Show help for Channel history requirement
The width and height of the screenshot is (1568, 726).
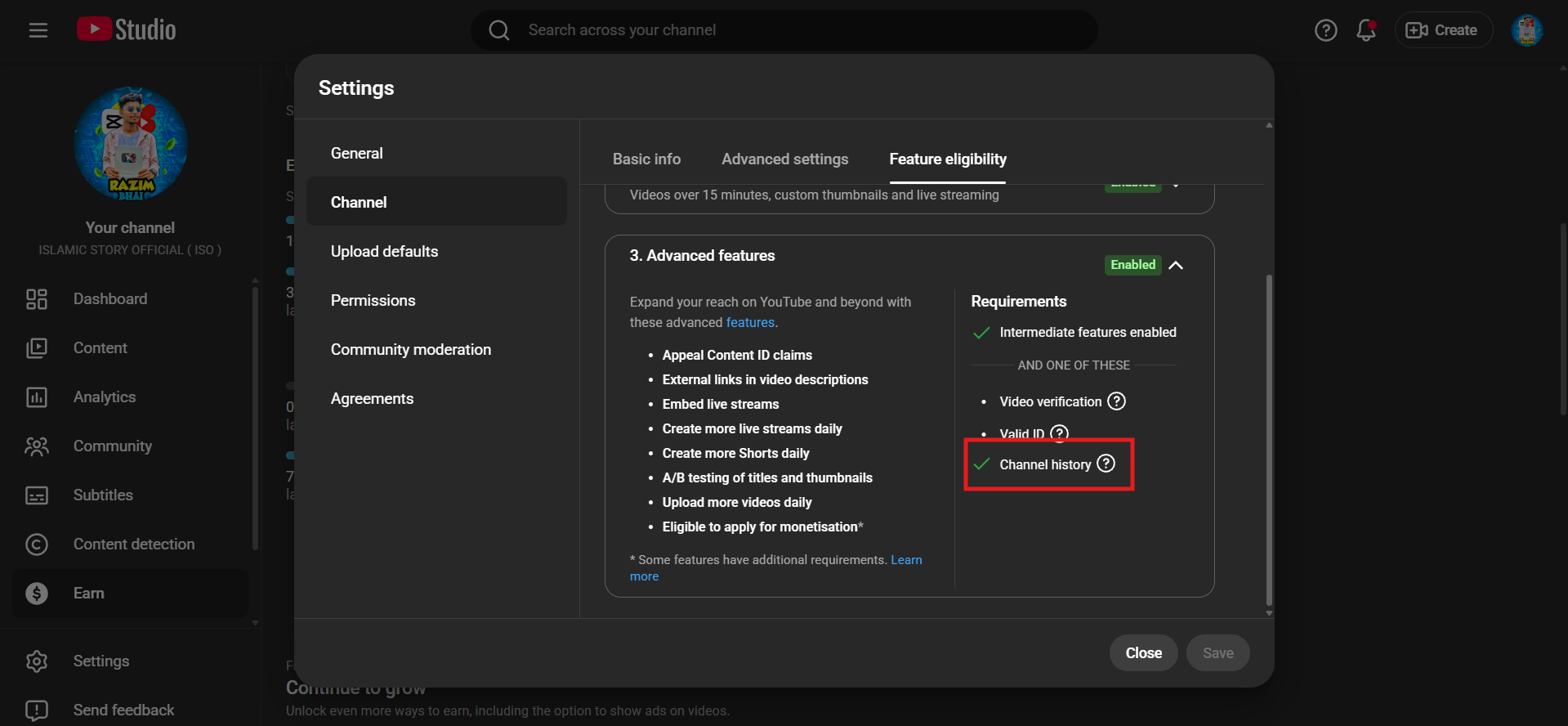1106,464
